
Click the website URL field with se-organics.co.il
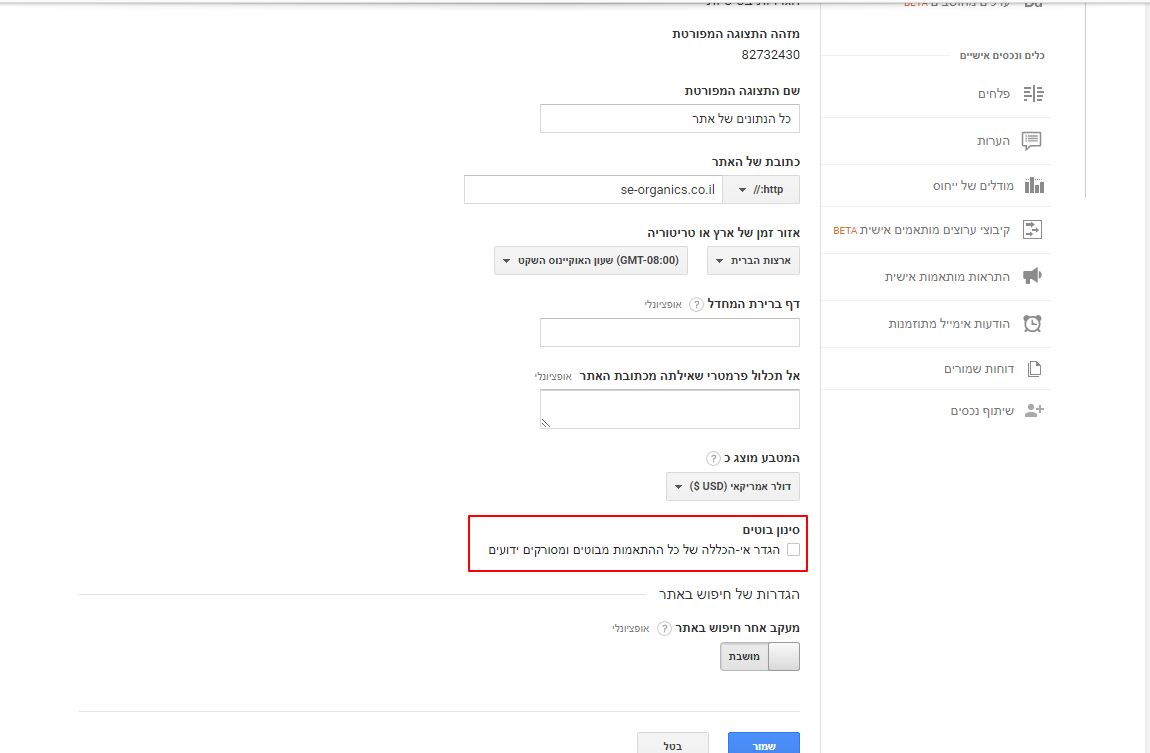tap(593, 190)
